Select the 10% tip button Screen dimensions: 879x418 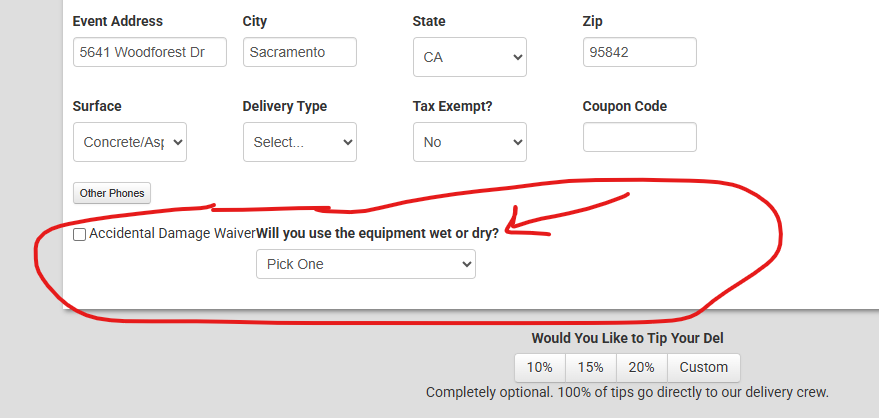[540, 367]
